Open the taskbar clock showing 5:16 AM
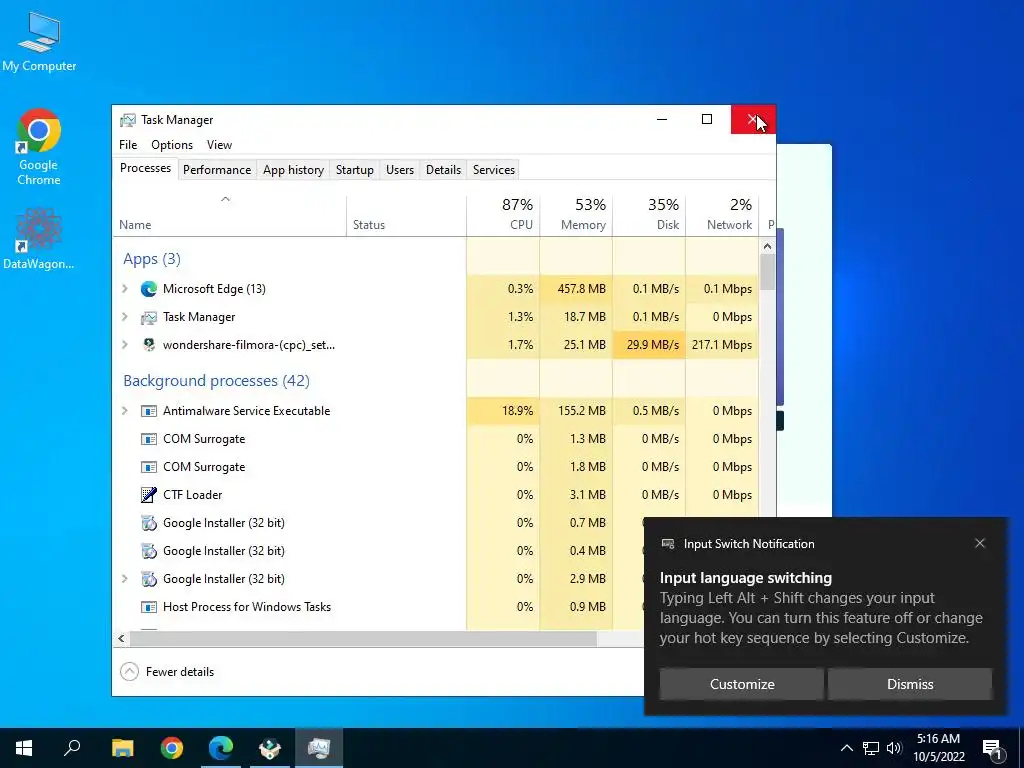Viewport: 1024px width, 768px height. pyautogui.click(x=938, y=748)
